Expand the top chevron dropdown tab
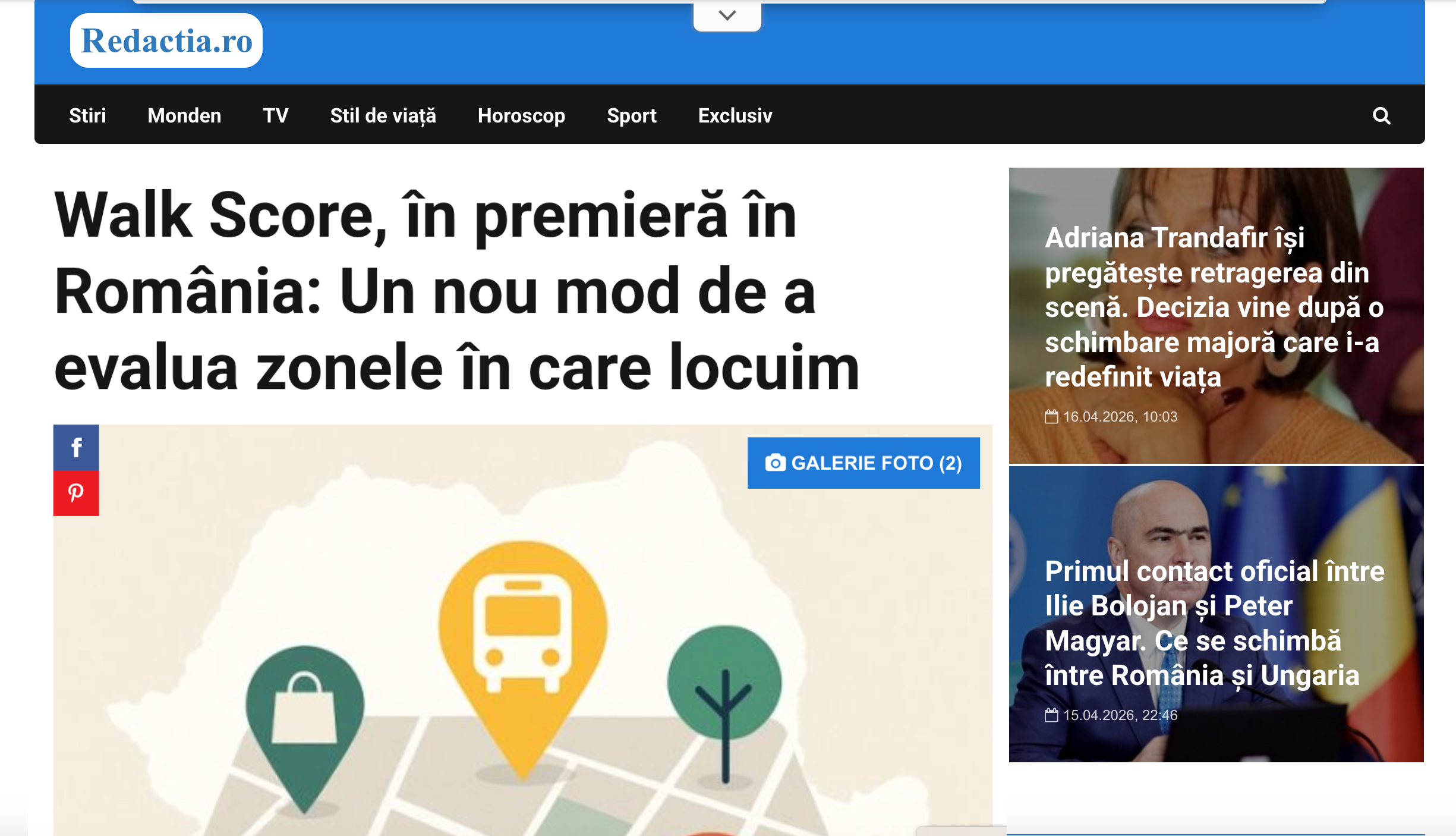Image resolution: width=1456 pixels, height=836 pixels. click(x=727, y=15)
